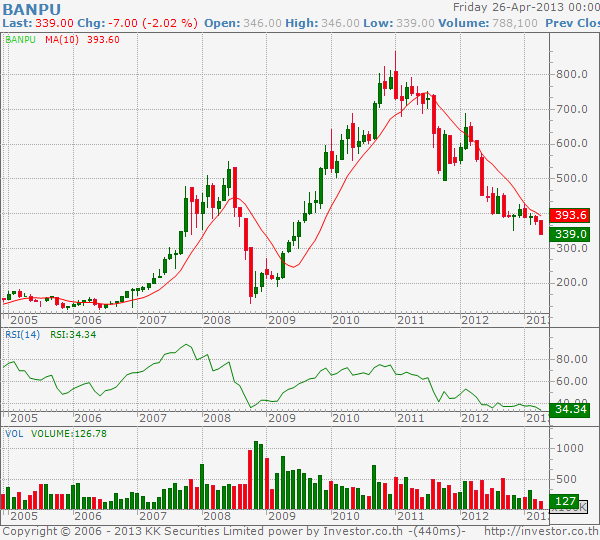Click the tallest volume bar near late 2008
600x540 pixels.
click(256, 475)
